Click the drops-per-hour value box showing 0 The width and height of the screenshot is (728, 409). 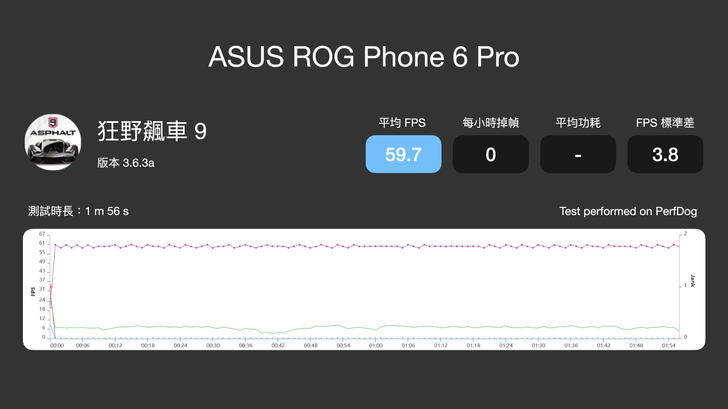coord(490,155)
